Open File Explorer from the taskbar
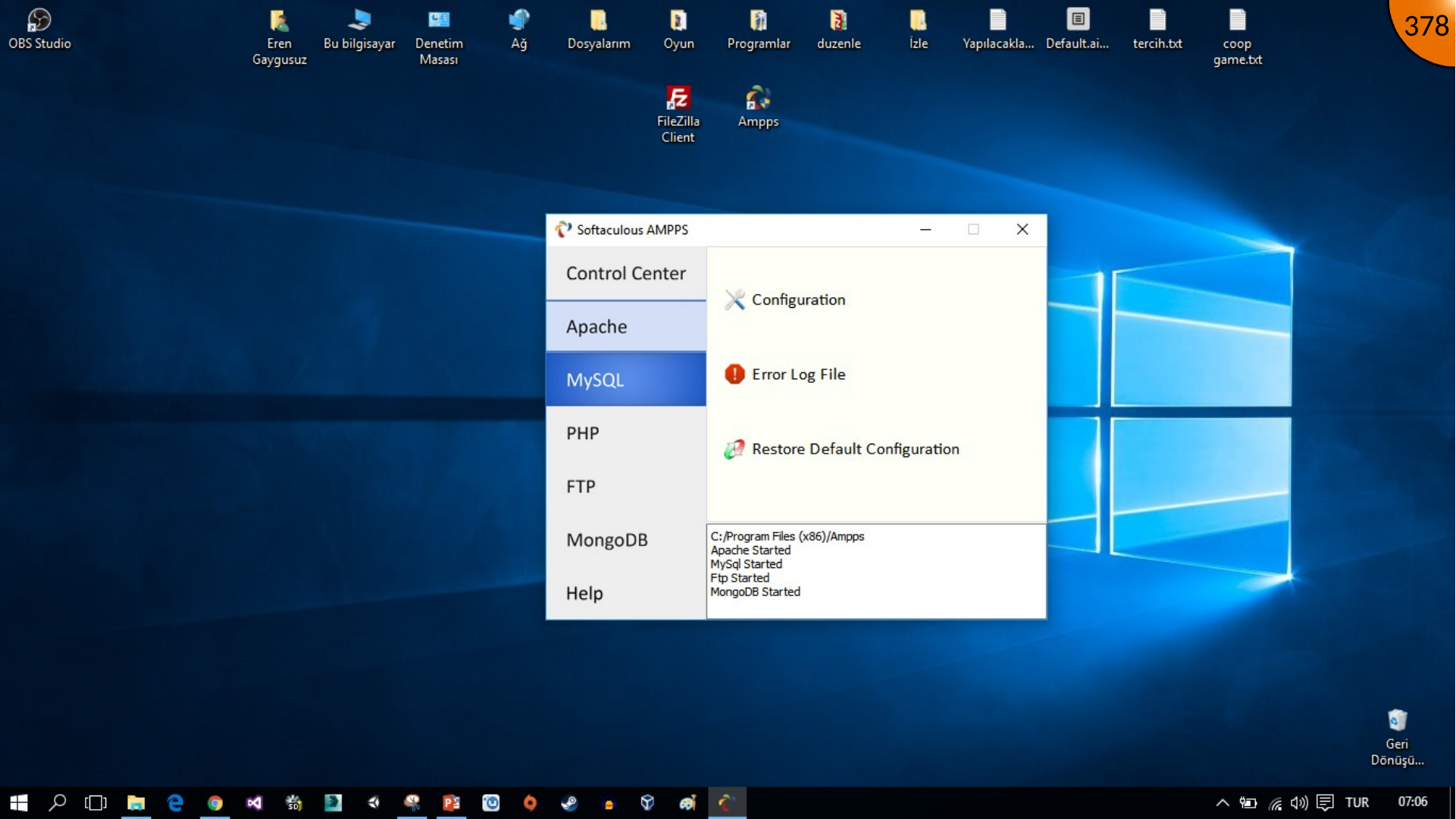The height and width of the screenshot is (819, 1456). coord(136,802)
